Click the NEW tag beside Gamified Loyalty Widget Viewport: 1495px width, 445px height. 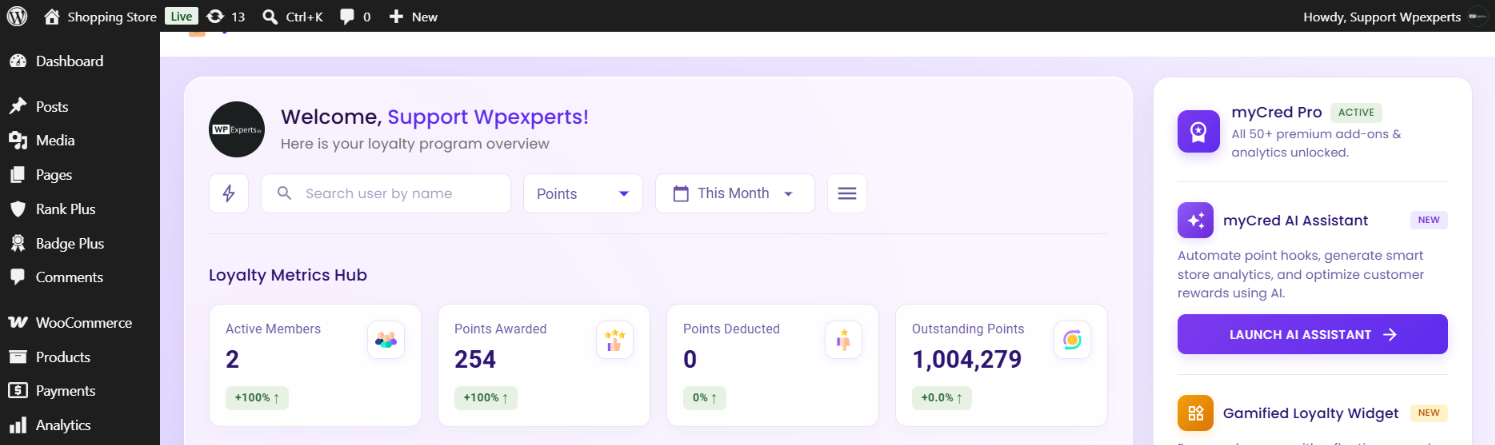click(1429, 413)
